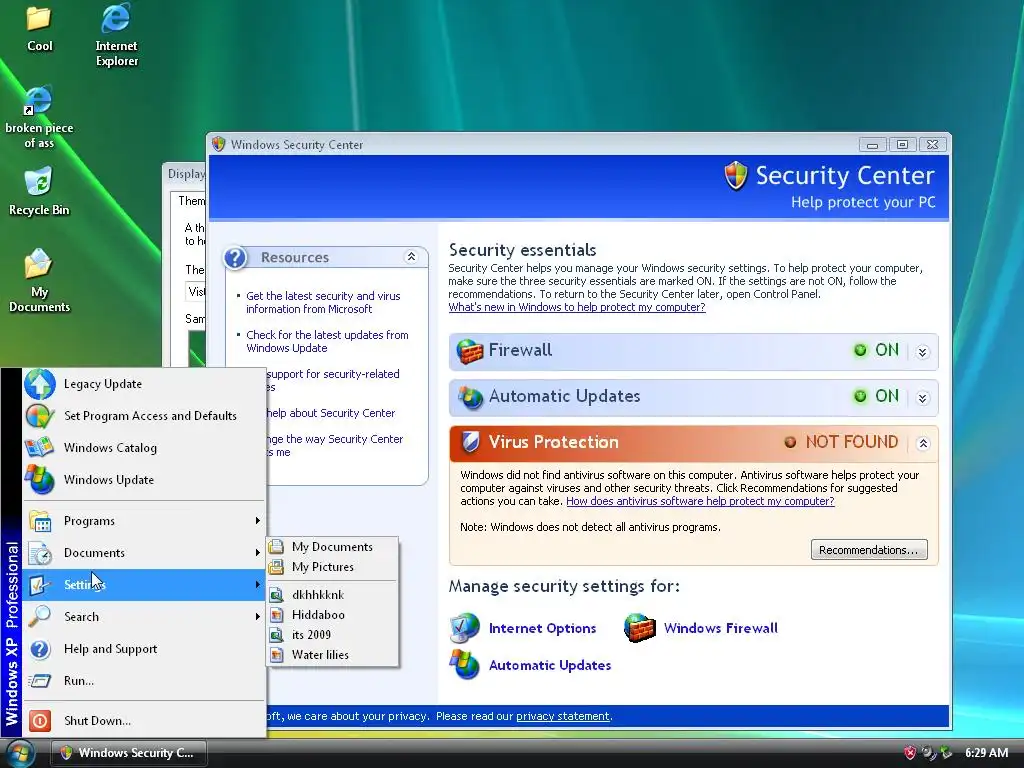This screenshot has width=1024, height=768.
Task: Click Set Program Access and Defaults icon
Action: coord(40,416)
